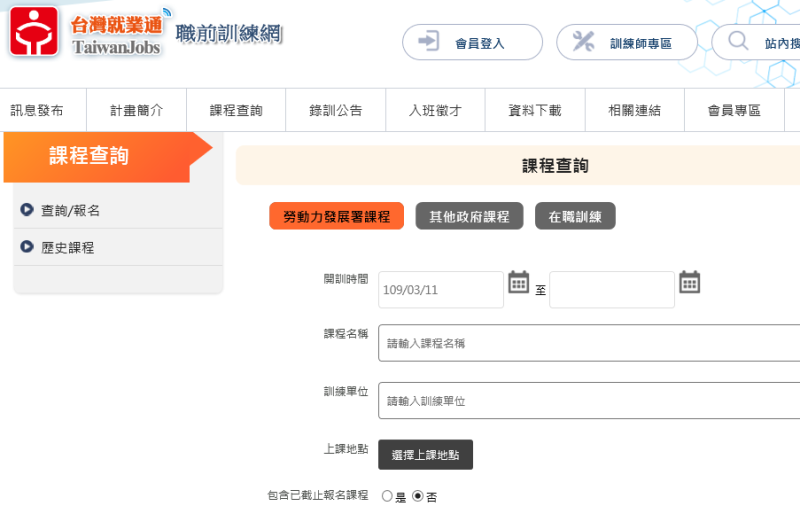Open the start date calendar icon
800x506 pixels.
tap(518, 282)
